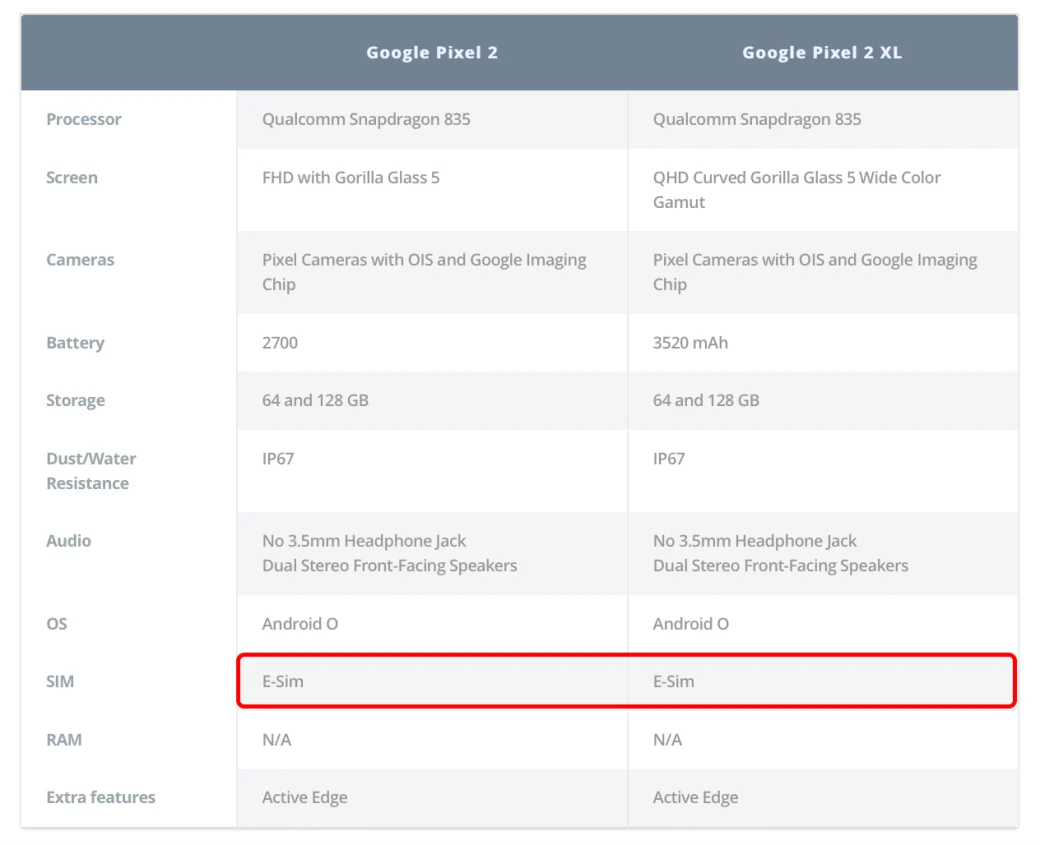Click Pixel 2 Active Edge cell
Image resolution: width=1040 pixels, height=845 pixels.
[432, 798]
